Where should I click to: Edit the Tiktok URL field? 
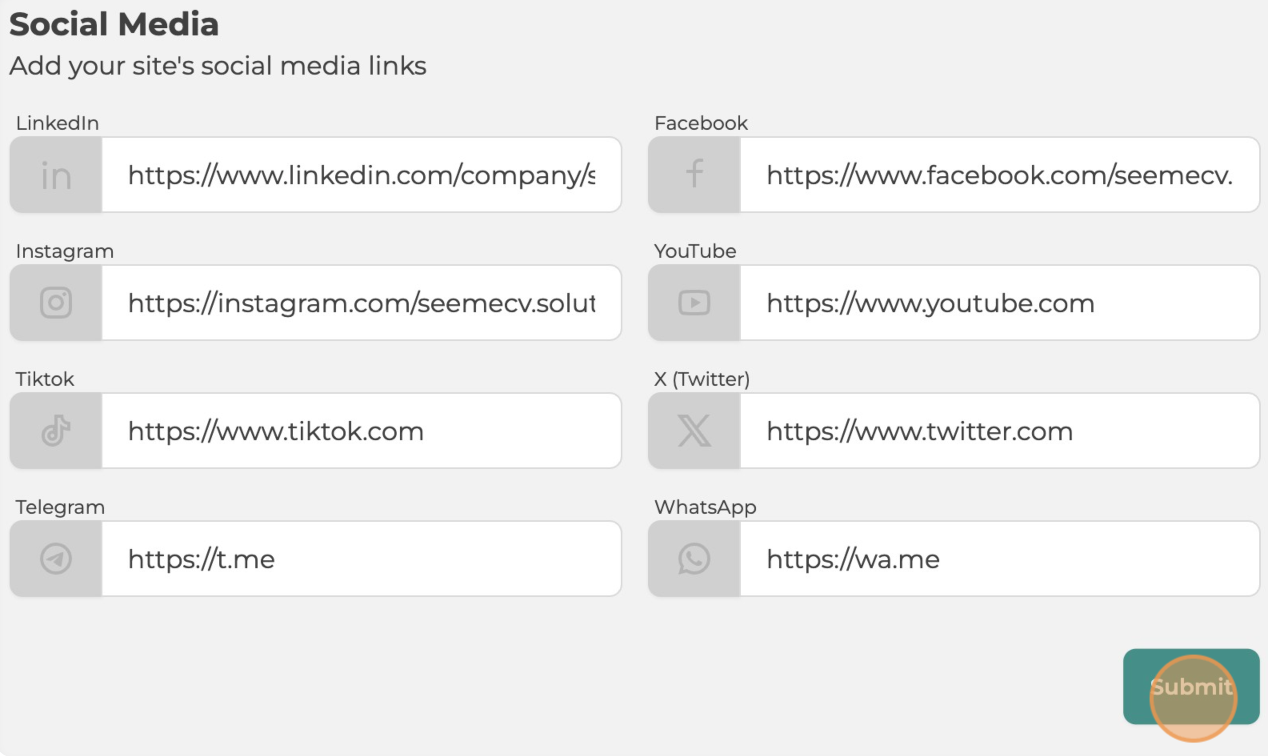click(361, 431)
